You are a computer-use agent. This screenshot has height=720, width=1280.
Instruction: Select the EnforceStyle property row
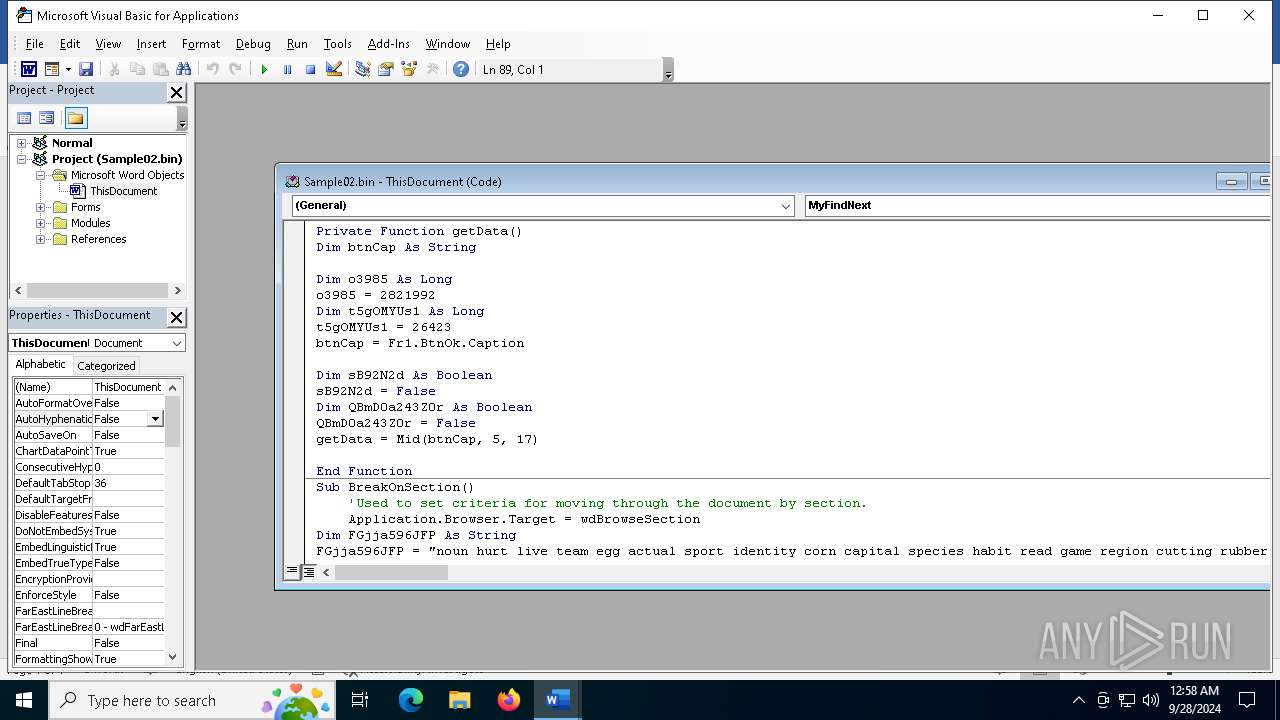point(88,595)
